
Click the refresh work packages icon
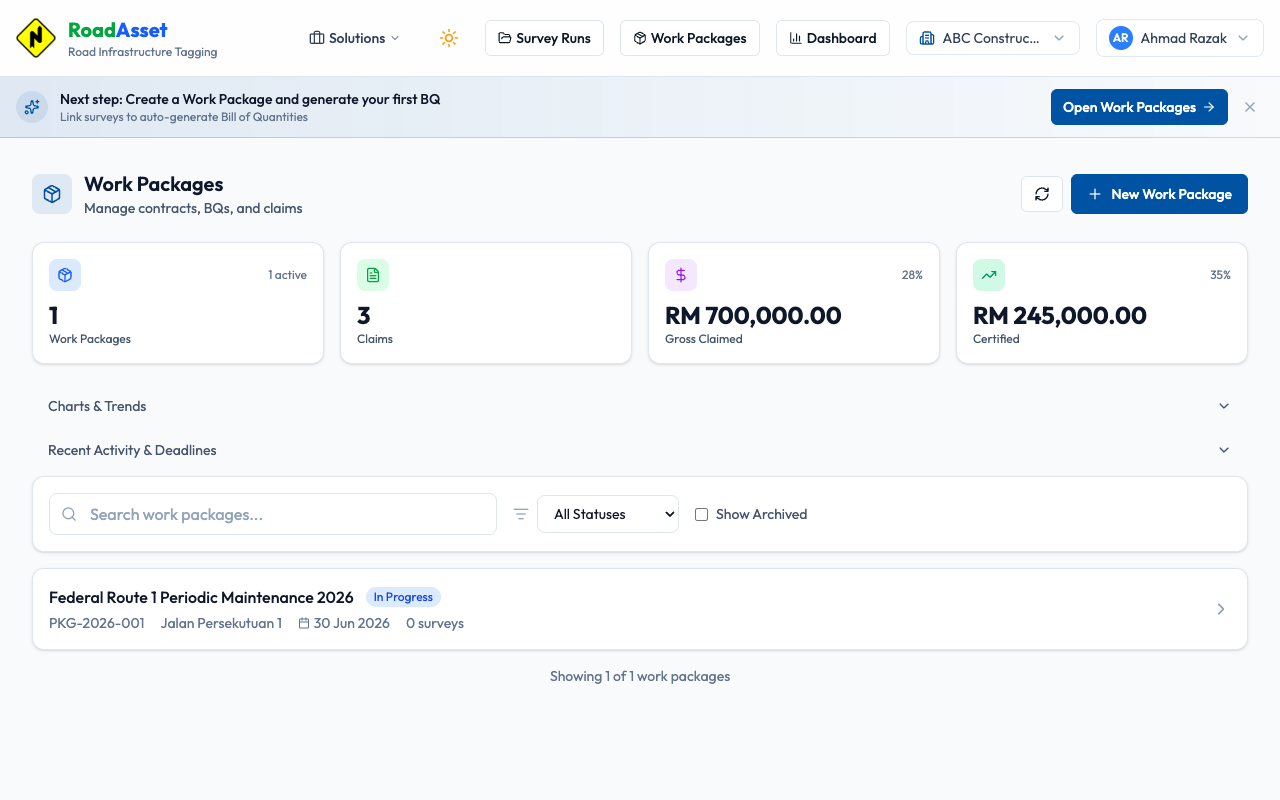1041,194
